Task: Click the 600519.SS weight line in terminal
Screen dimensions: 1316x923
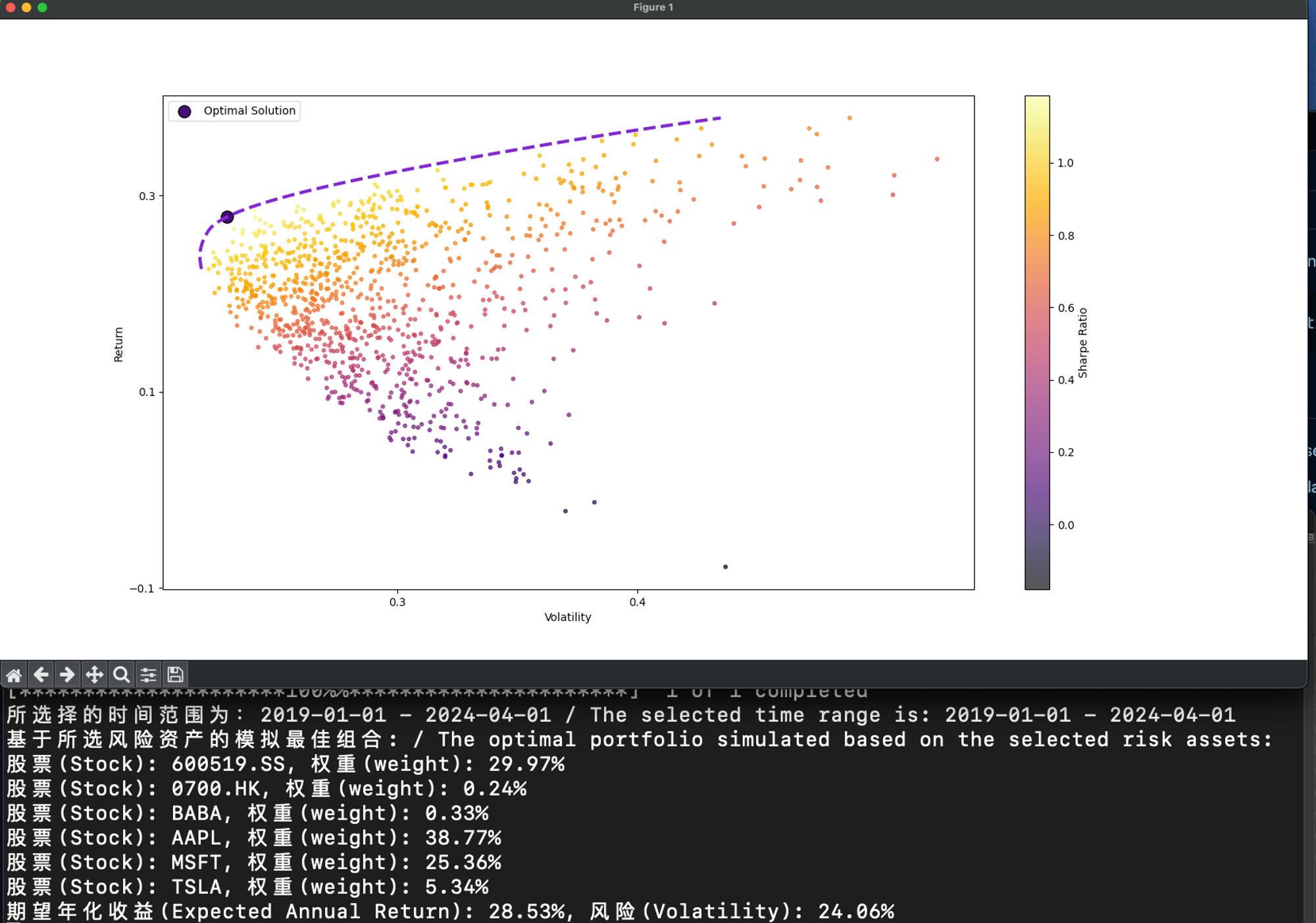Action: [286, 764]
